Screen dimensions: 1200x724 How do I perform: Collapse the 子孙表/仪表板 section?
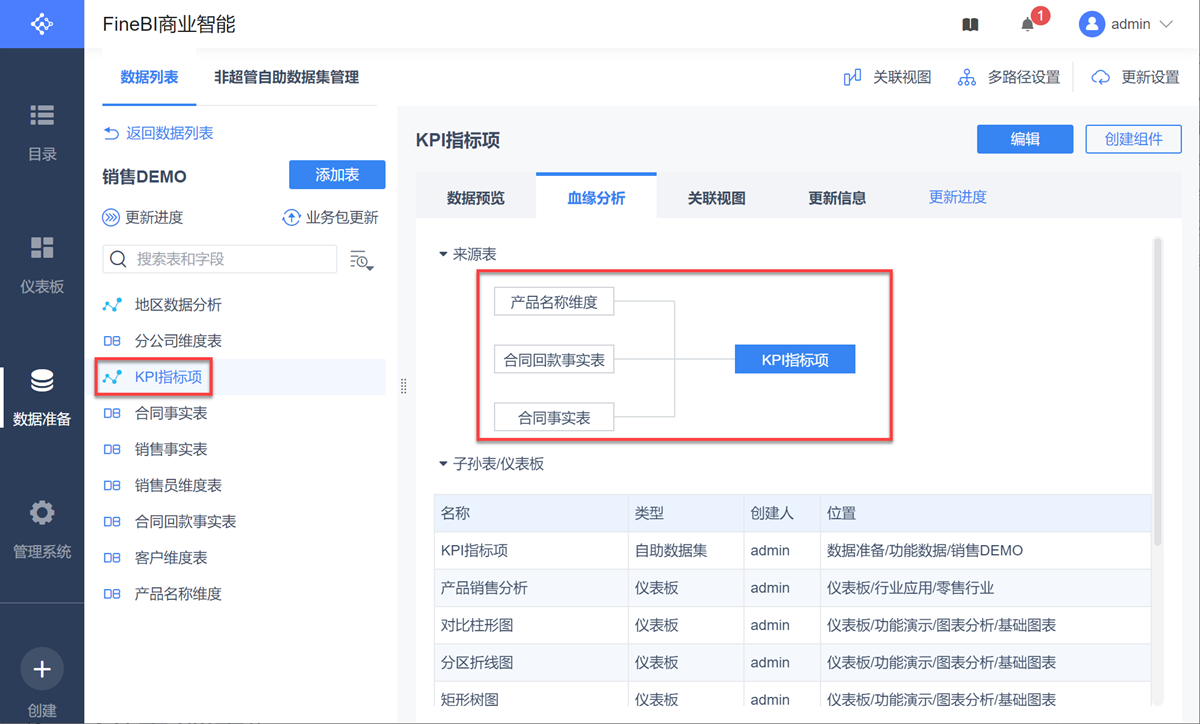tap(443, 464)
